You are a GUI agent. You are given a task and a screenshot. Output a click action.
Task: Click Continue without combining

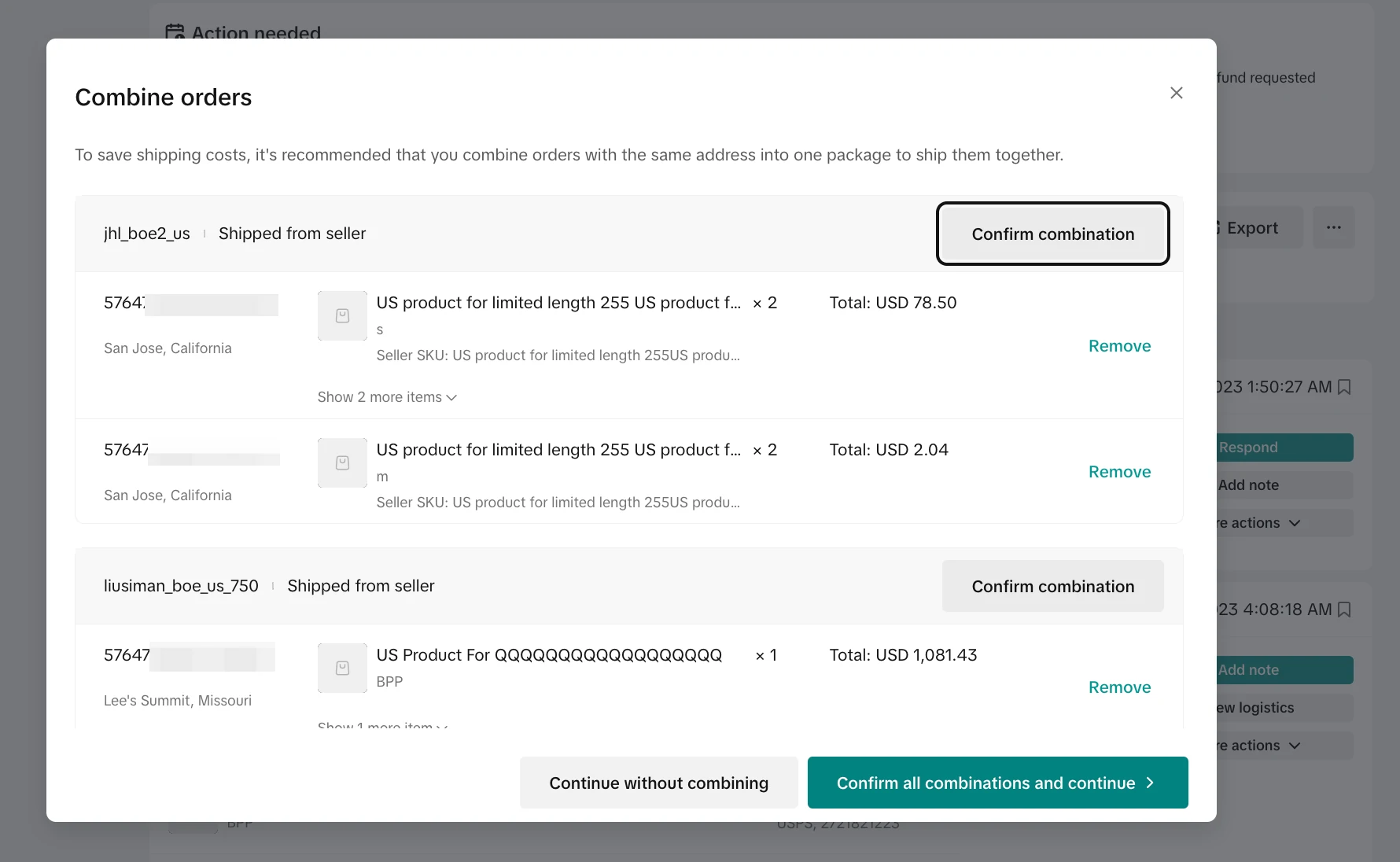click(658, 783)
